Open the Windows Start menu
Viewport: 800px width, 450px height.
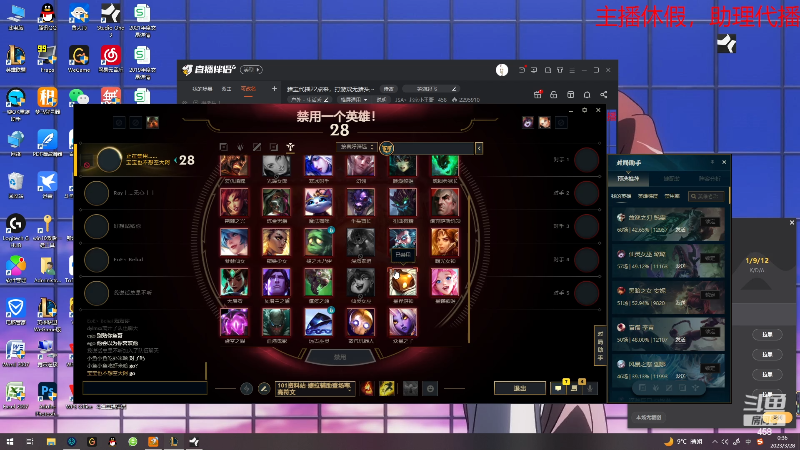pos(10,442)
